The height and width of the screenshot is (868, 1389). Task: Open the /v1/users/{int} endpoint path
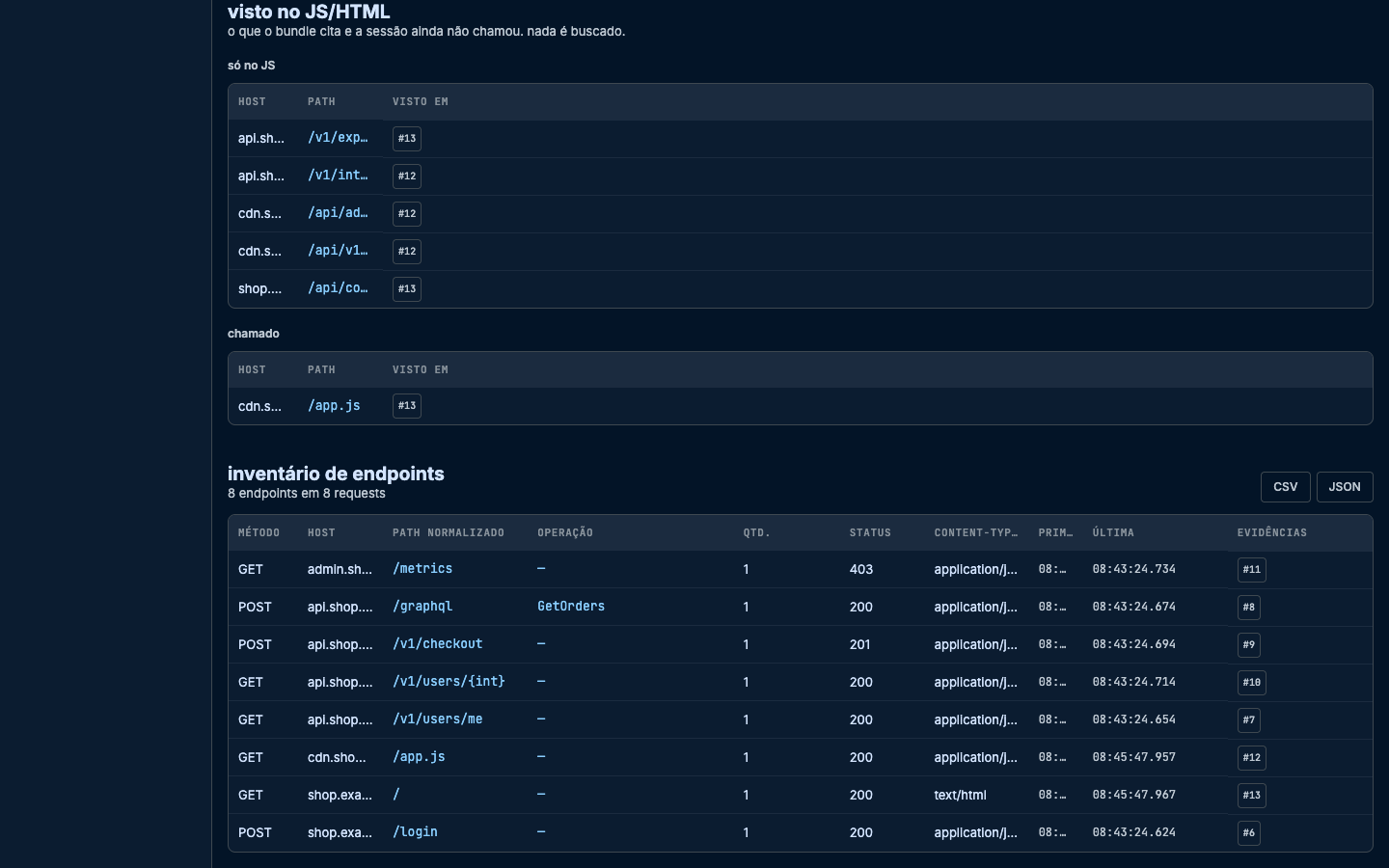[x=449, y=682]
